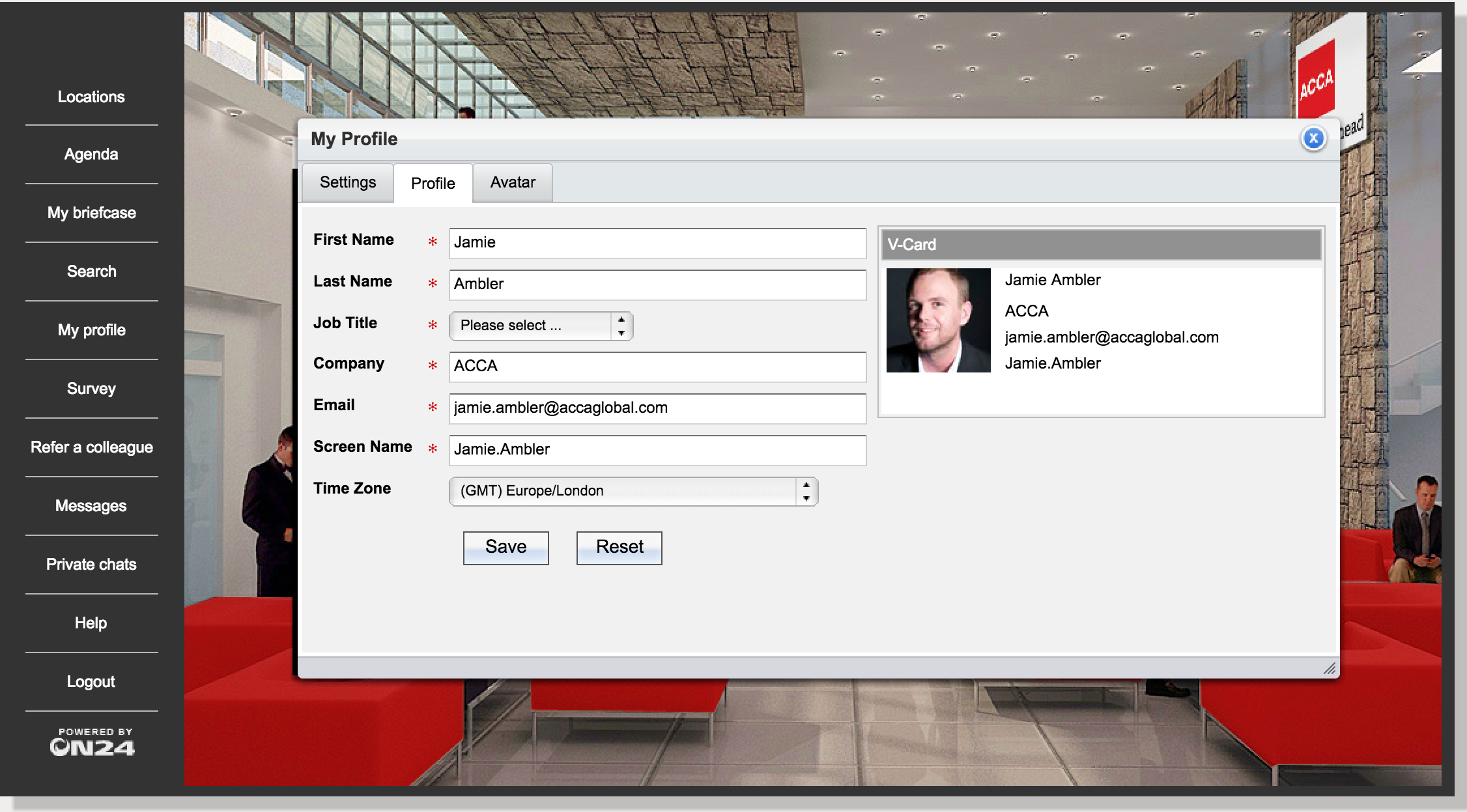The image size is (1467, 812).
Task: Click the red ACCA banner sign
Action: [1317, 80]
